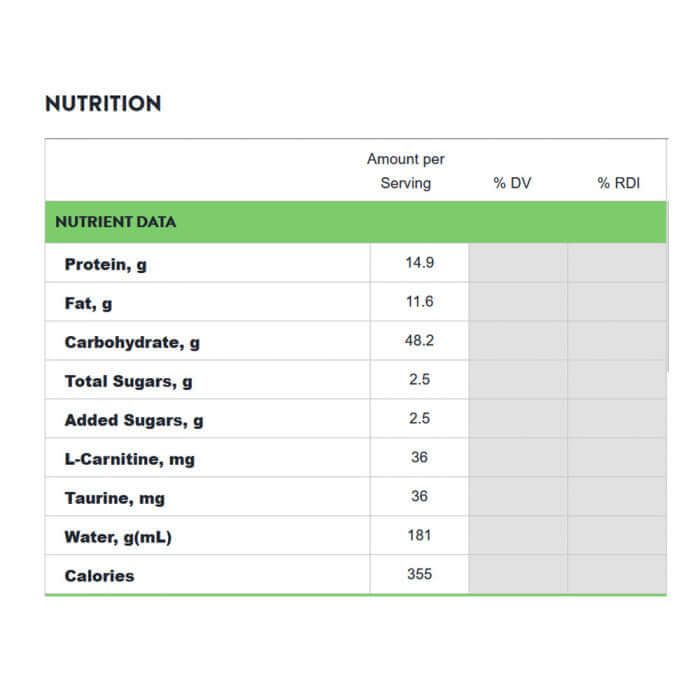700x700 pixels.
Task: Click the Taurine, mg row label
Action: (115, 498)
